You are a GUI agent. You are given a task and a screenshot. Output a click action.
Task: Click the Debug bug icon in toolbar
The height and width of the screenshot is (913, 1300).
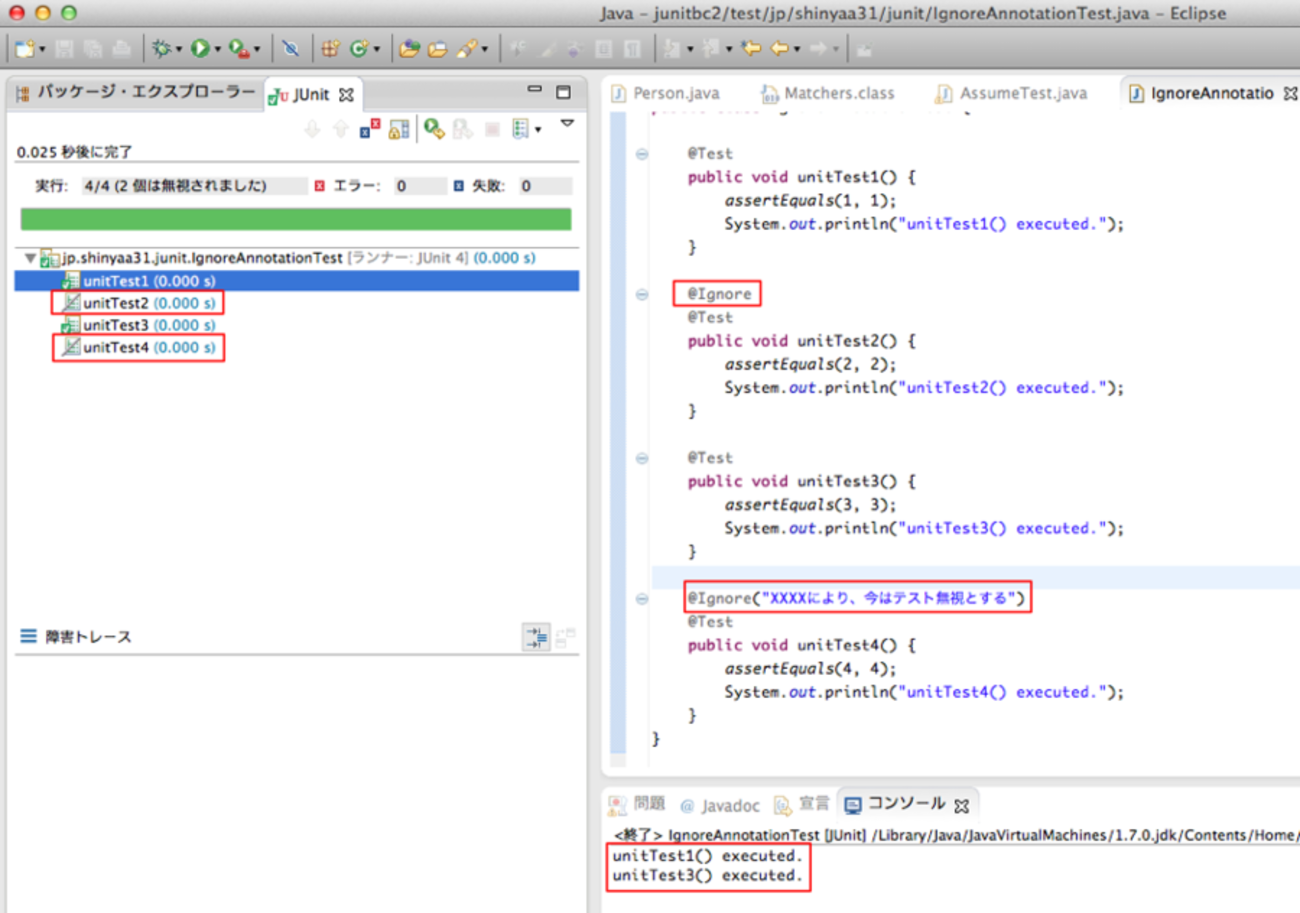tap(161, 48)
